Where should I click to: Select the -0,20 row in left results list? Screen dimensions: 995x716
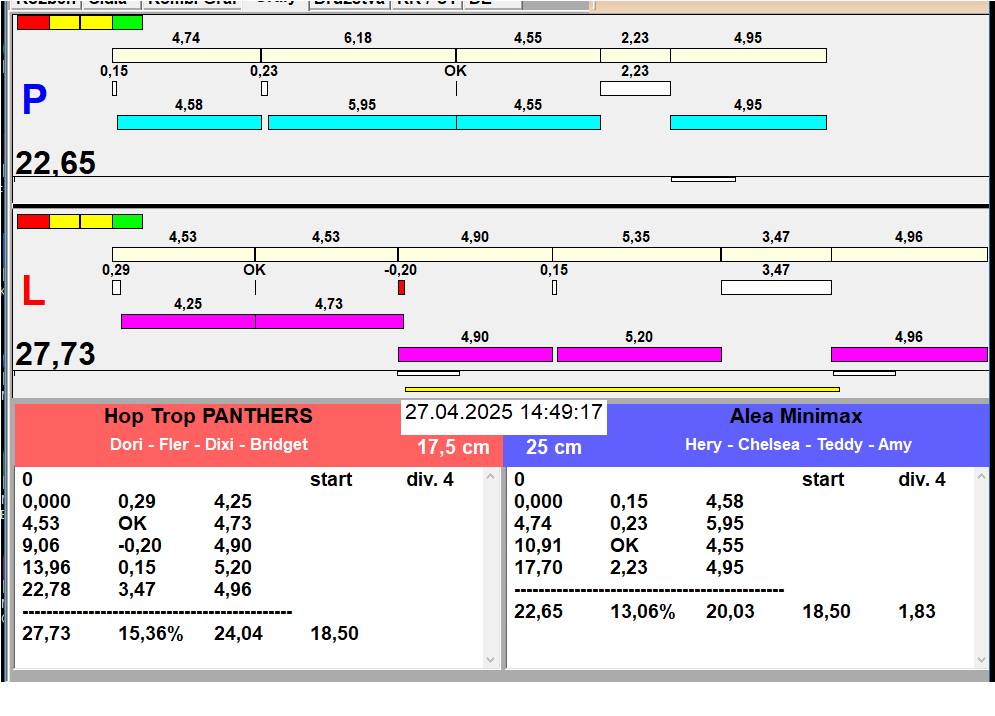click(140, 545)
